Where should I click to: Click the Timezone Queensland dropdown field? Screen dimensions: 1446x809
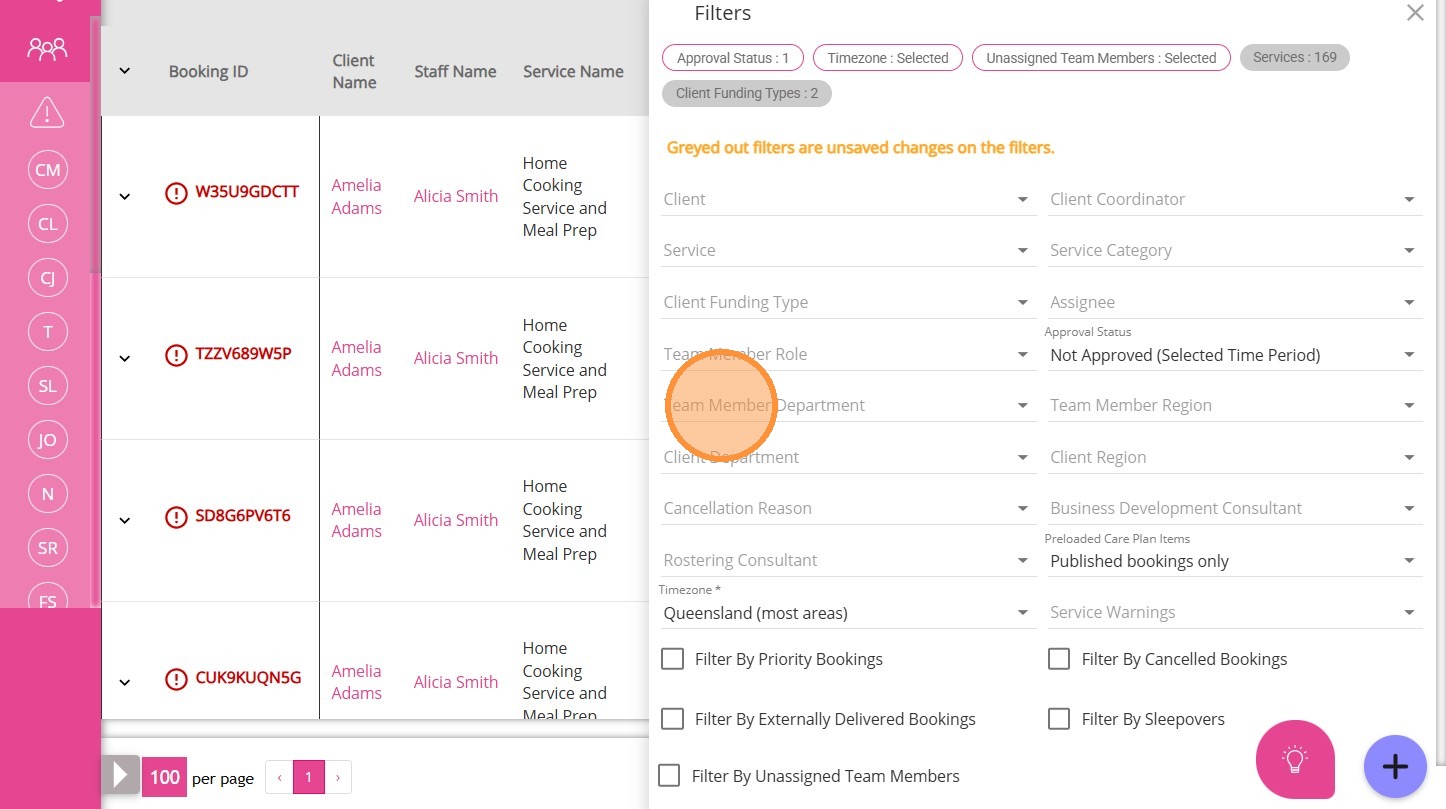(x=845, y=613)
